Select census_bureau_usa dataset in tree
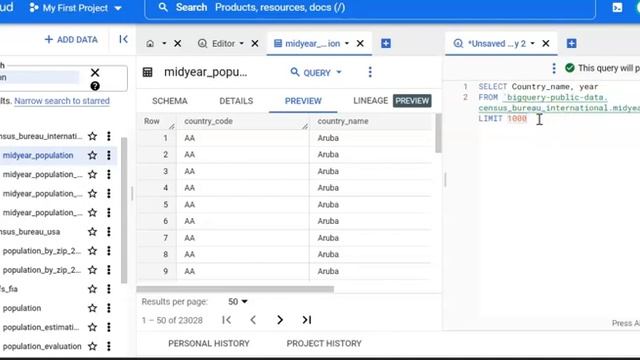This screenshot has width=640, height=360. point(30,232)
